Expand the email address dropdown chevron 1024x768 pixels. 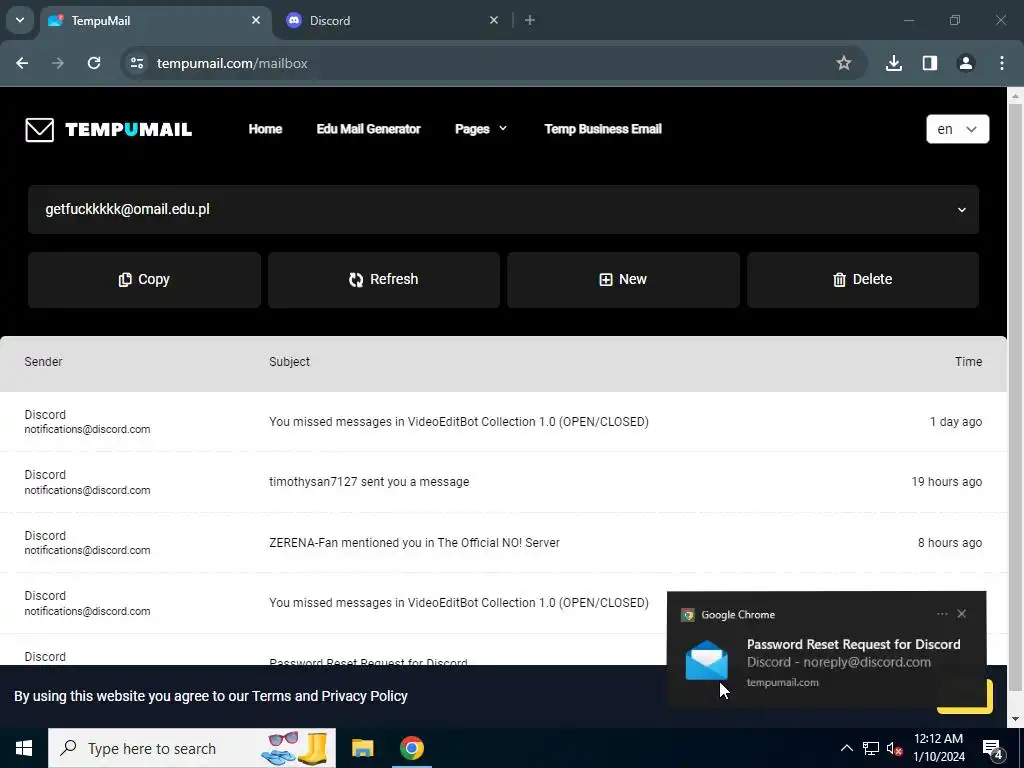point(961,210)
